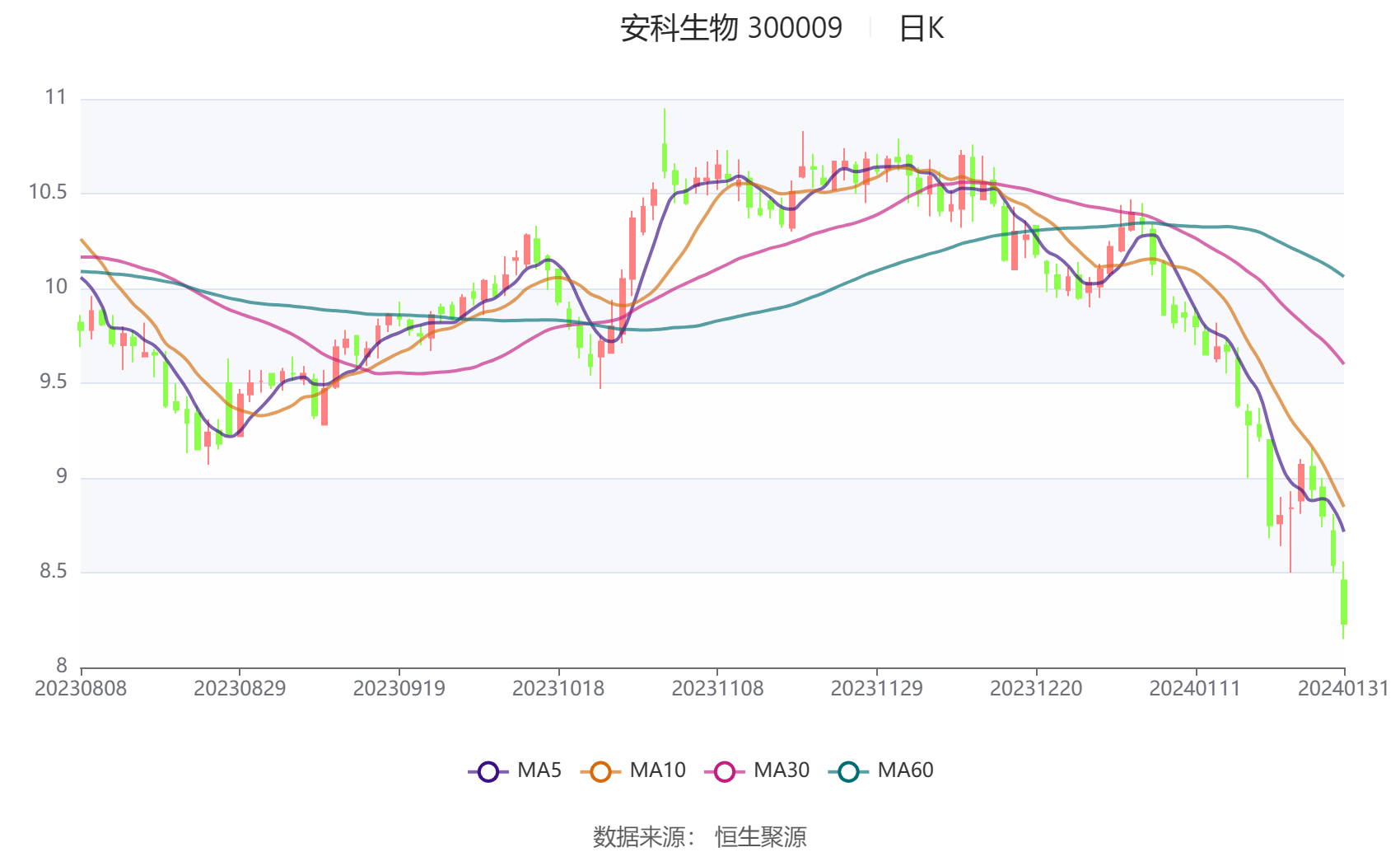Toggle the MA10 series via its text label
This screenshot has height=852, width=1400.
pyautogui.click(x=657, y=770)
